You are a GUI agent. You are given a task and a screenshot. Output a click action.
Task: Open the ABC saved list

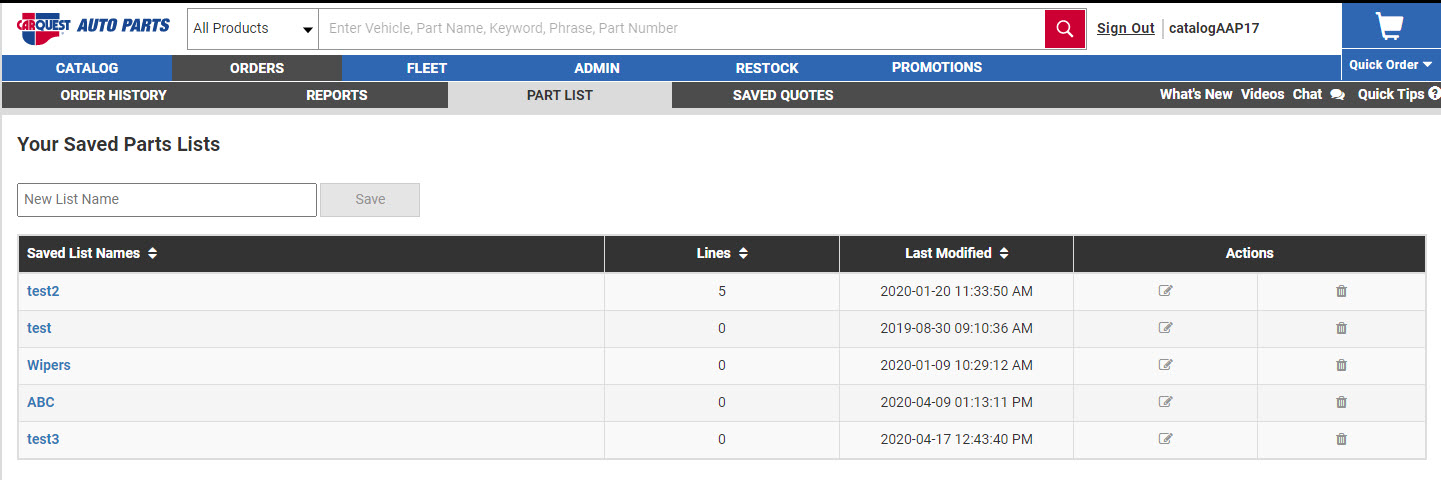(41, 402)
